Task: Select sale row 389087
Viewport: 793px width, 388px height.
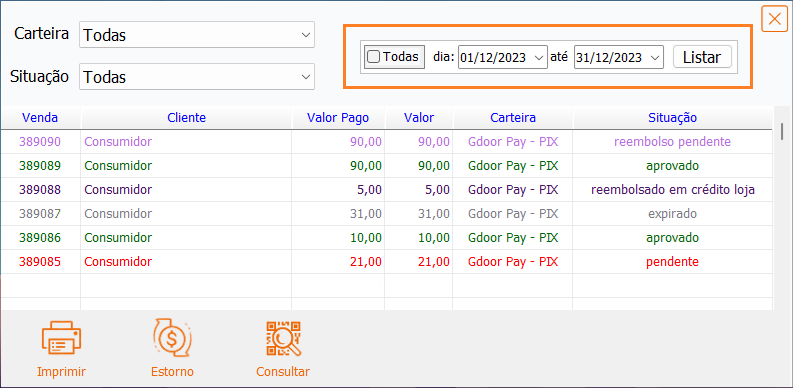Action: click(386, 213)
